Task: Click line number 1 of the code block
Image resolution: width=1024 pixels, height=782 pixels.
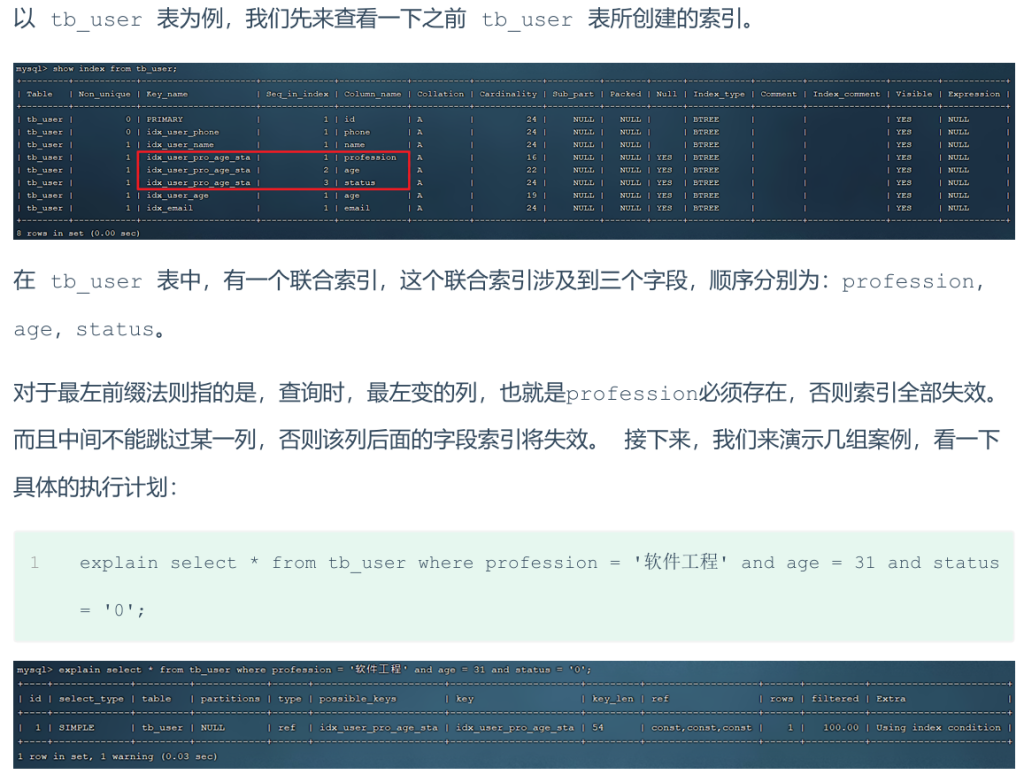Action: point(35,563)
